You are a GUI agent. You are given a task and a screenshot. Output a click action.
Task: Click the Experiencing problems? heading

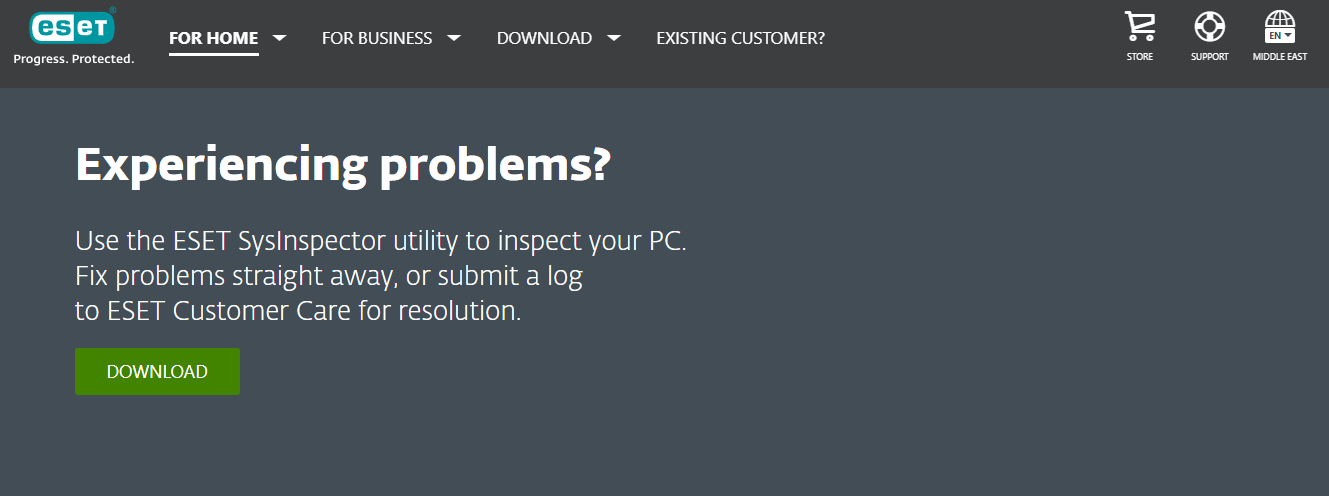pyautogui.click(x=342, y=164)
